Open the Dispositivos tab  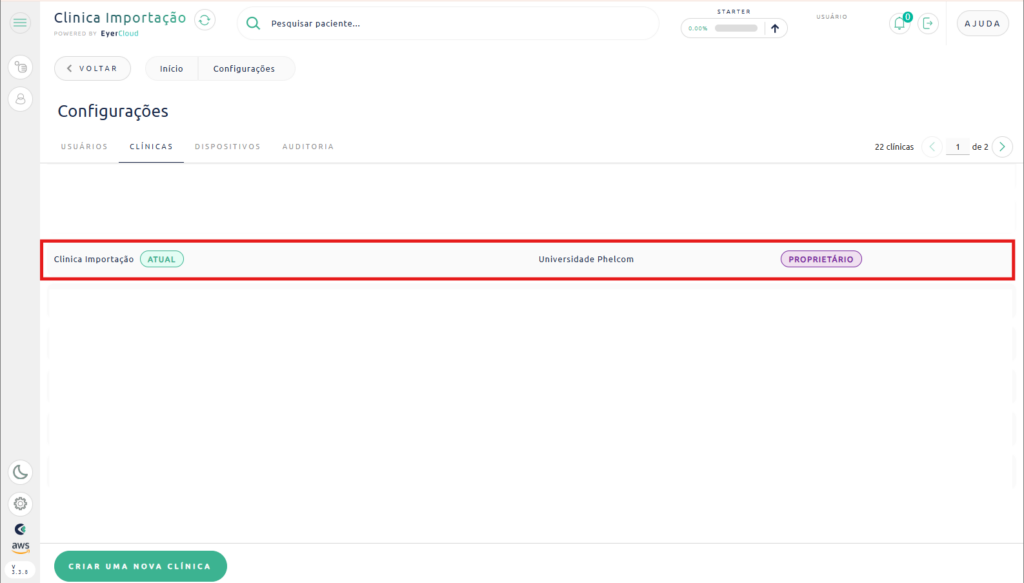pos(227,147)
